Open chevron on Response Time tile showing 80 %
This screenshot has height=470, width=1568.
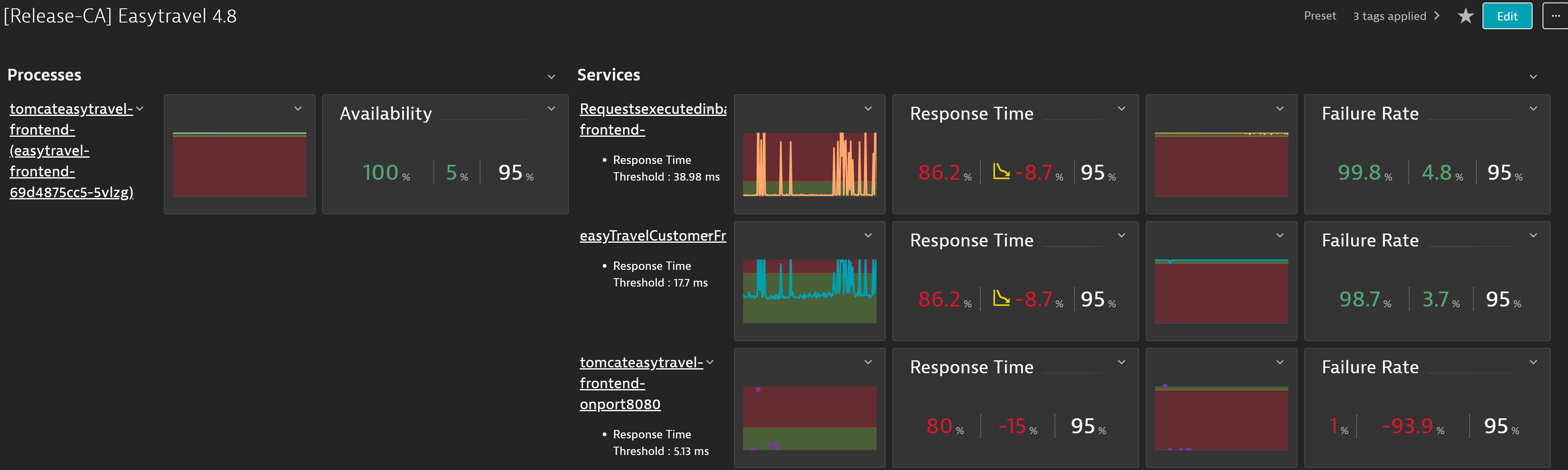pyautogui.click(x=1121, y=362)
